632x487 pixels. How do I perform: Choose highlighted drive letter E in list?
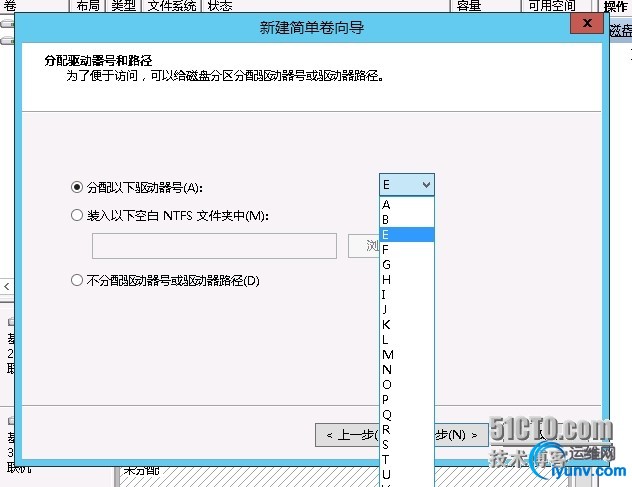407,235
